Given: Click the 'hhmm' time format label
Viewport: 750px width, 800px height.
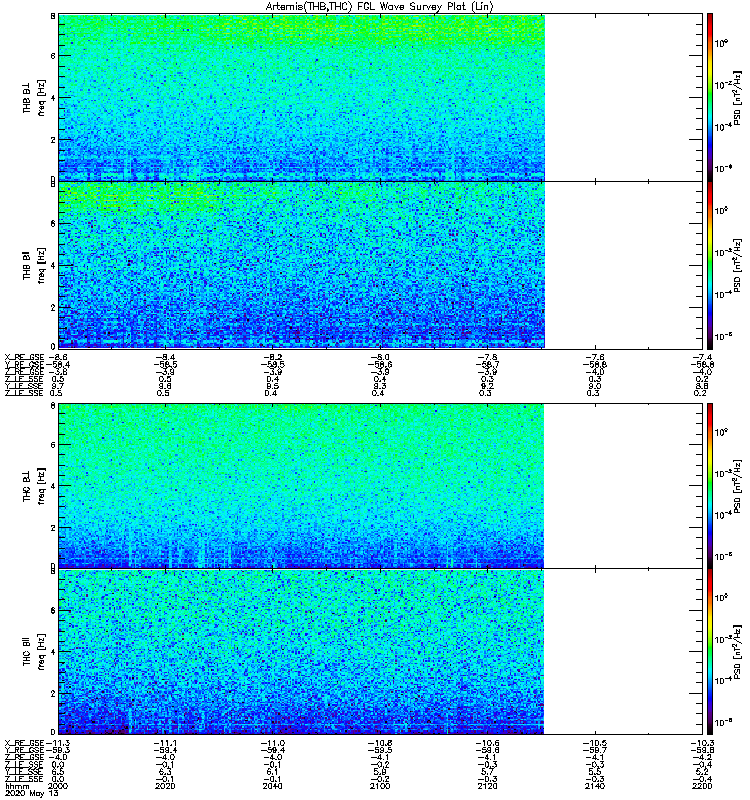Looking at the screenshot, I should [x=17, y=787].
